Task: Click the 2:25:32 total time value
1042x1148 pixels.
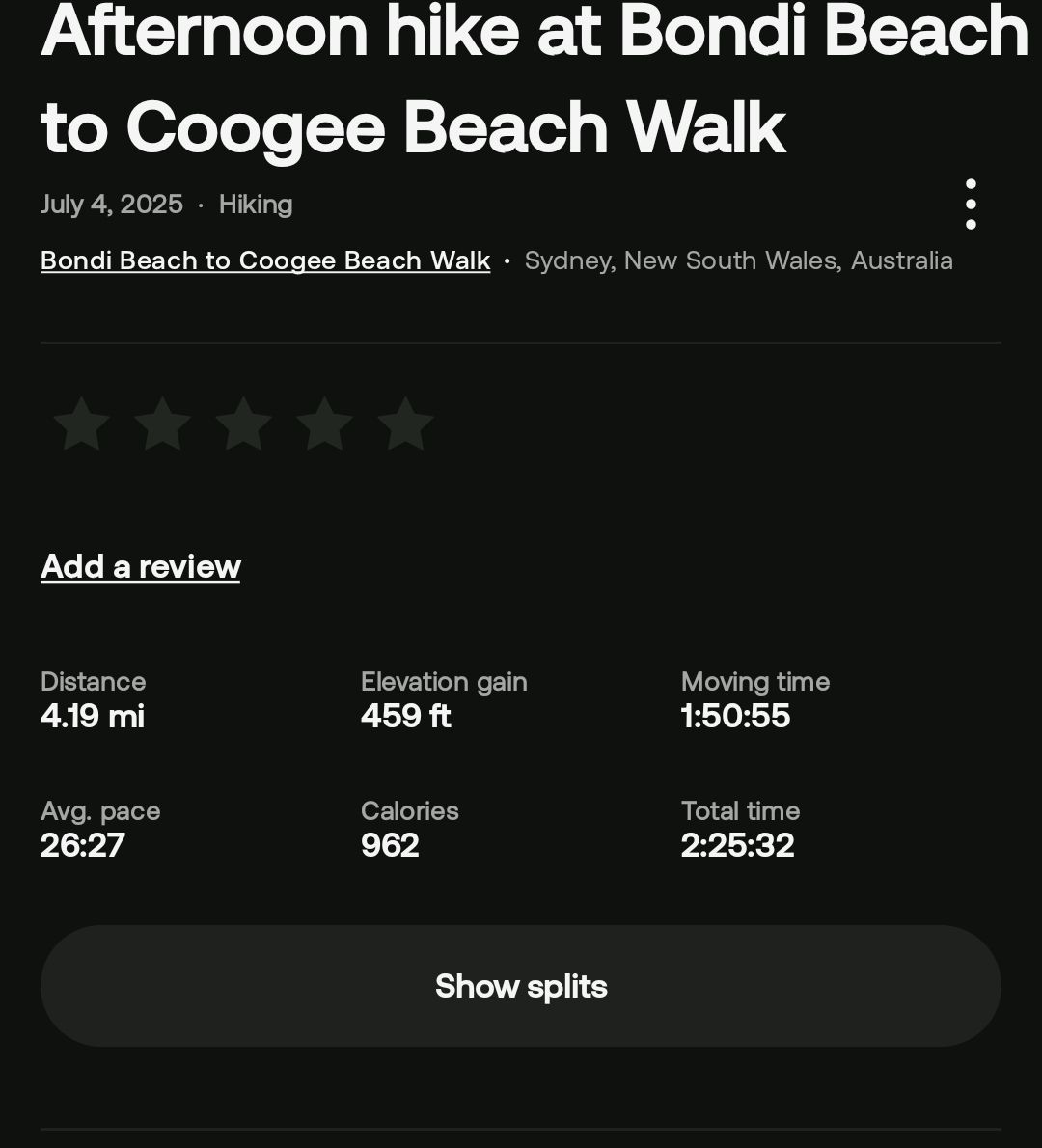Action: pyautogui.click(x=737, y=845)
